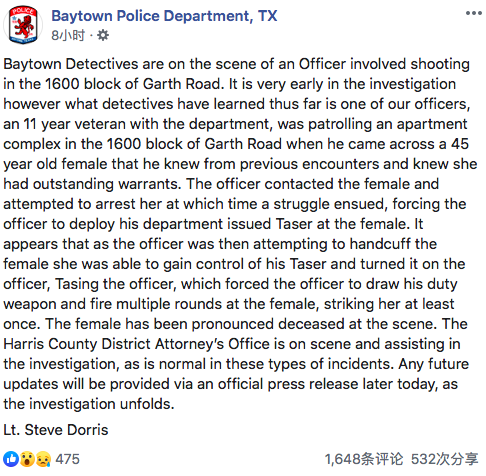
Task: Click the gear audience icon beside timestamp
Action: [x=103, y=35]
